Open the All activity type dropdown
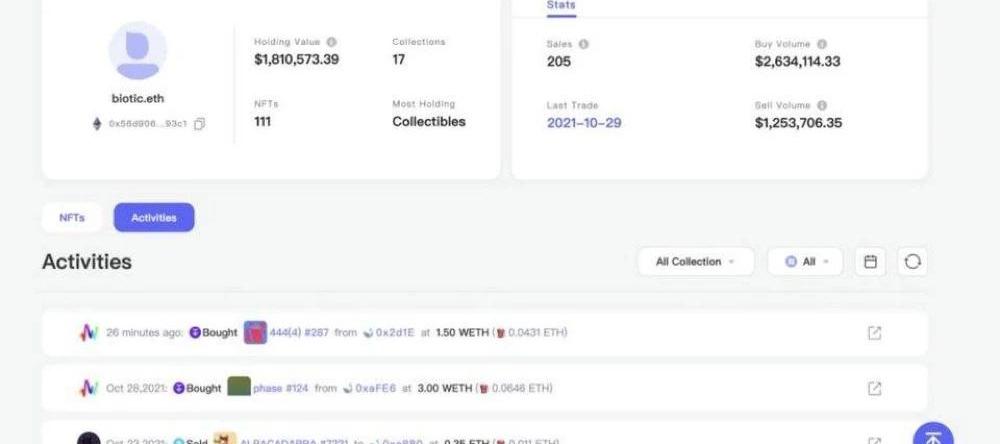Screen dimensions: 1000x444 coord(804,262)
